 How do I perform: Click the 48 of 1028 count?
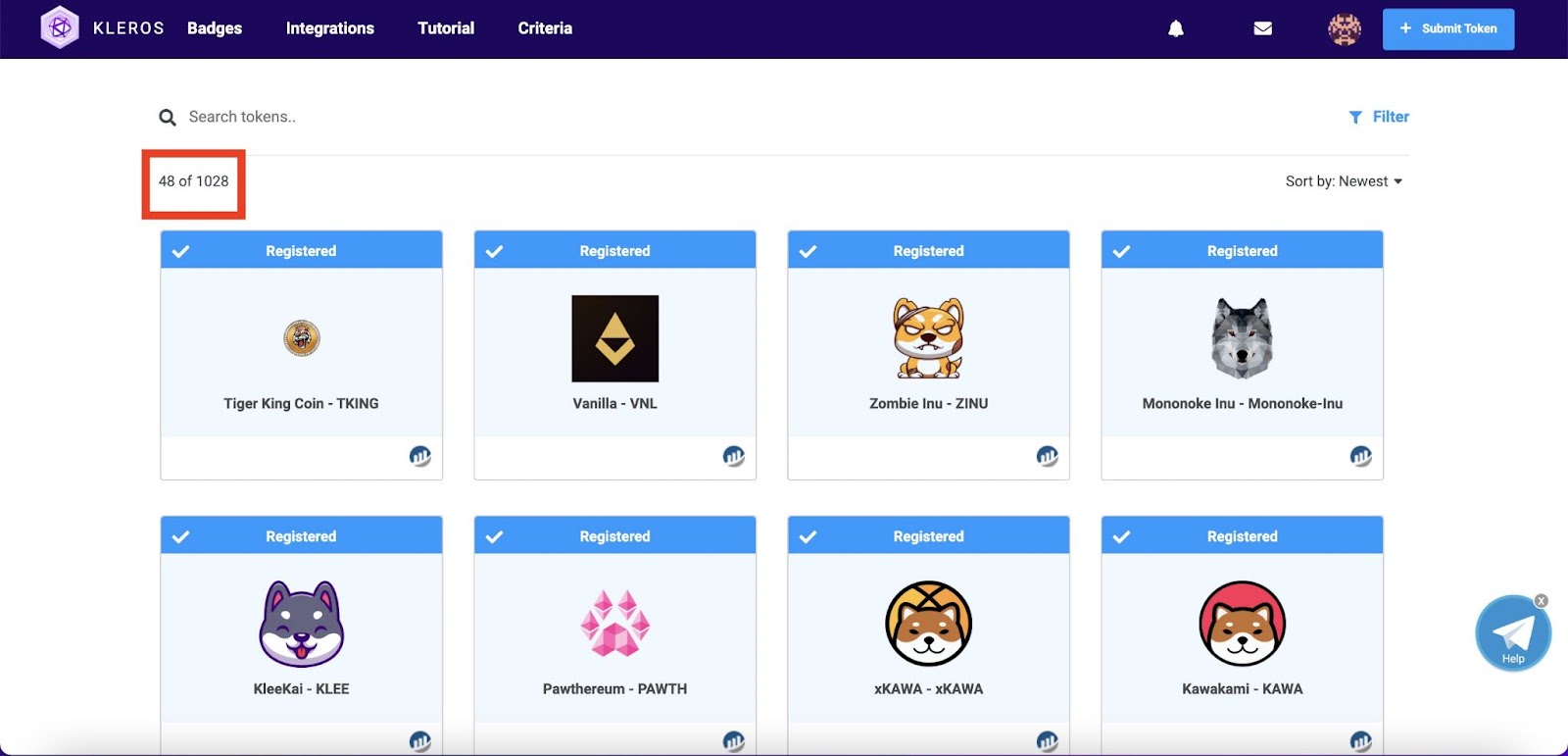[194, 181]
